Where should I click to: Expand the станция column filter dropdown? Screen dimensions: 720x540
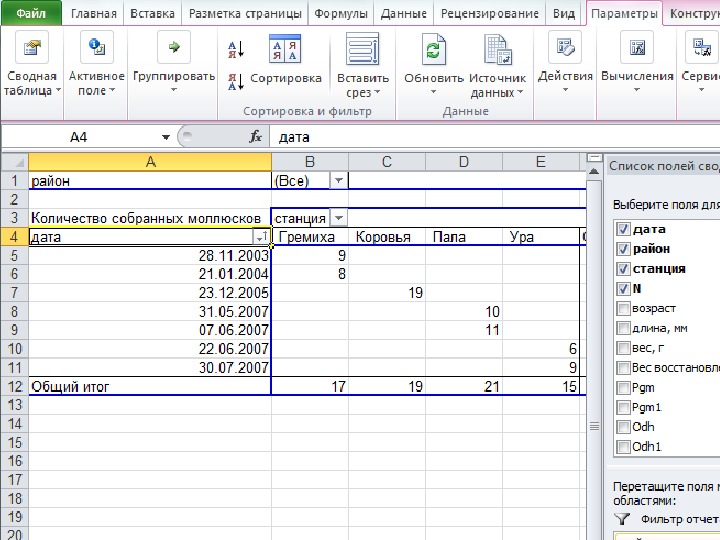click(x=339, y=218)
